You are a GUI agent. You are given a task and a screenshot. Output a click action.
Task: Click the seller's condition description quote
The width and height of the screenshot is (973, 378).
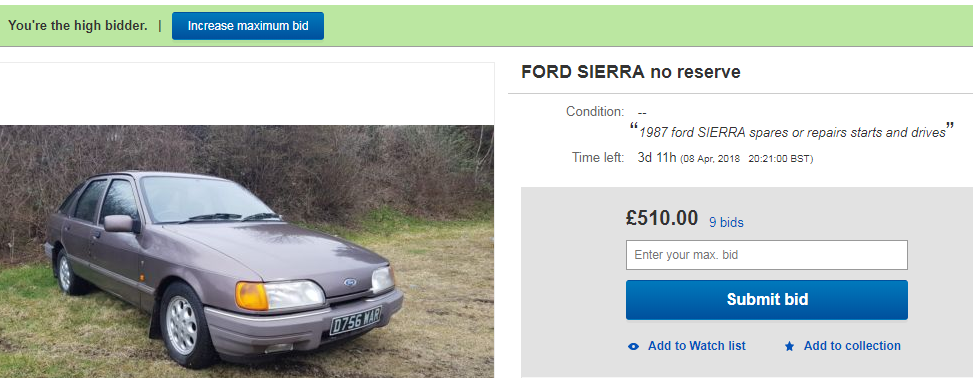[x=791, y=132]
